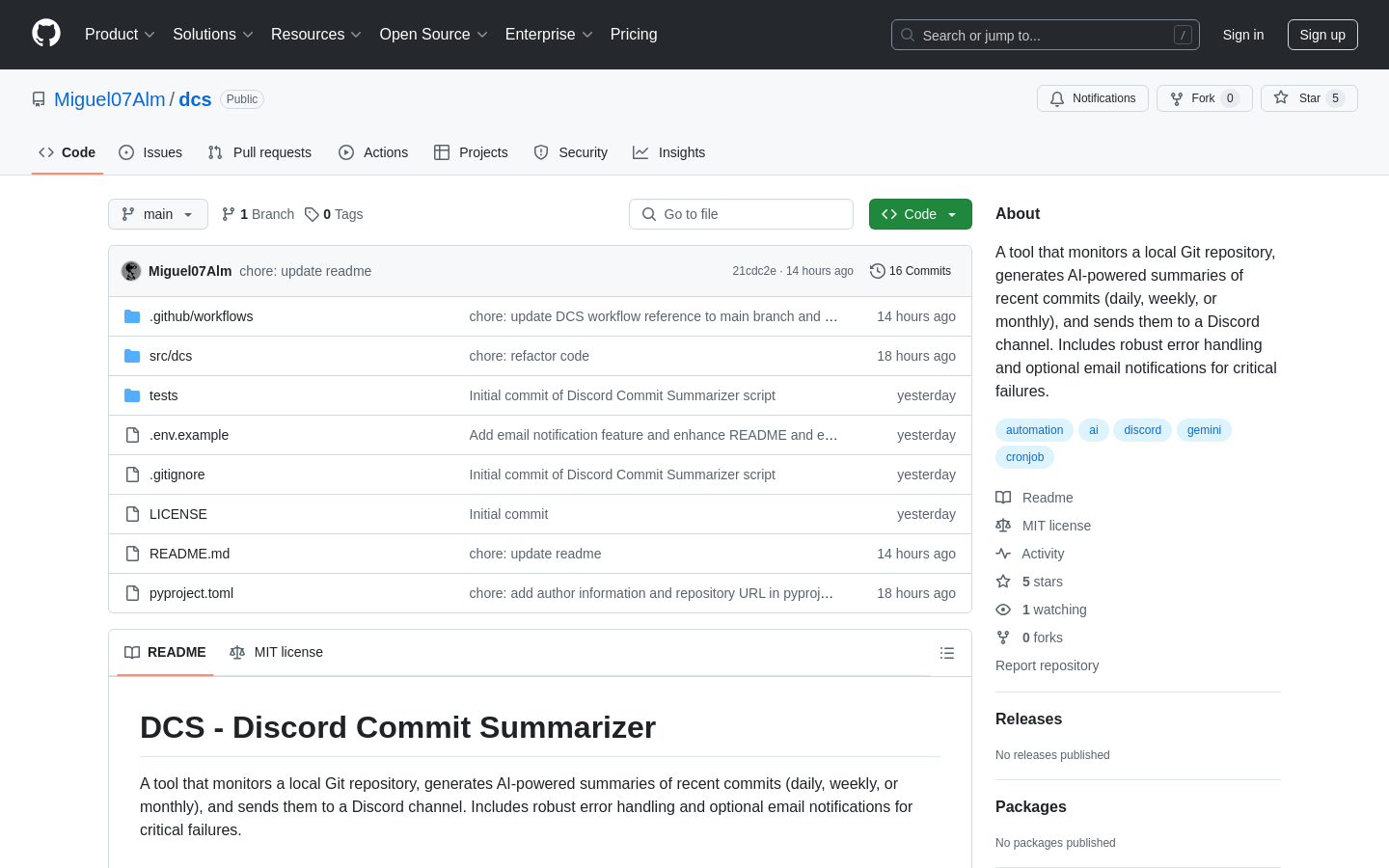Viewport: 1389px width, 868px height.
Task: Click the automation topic tag
Action: pos(1035,430)
